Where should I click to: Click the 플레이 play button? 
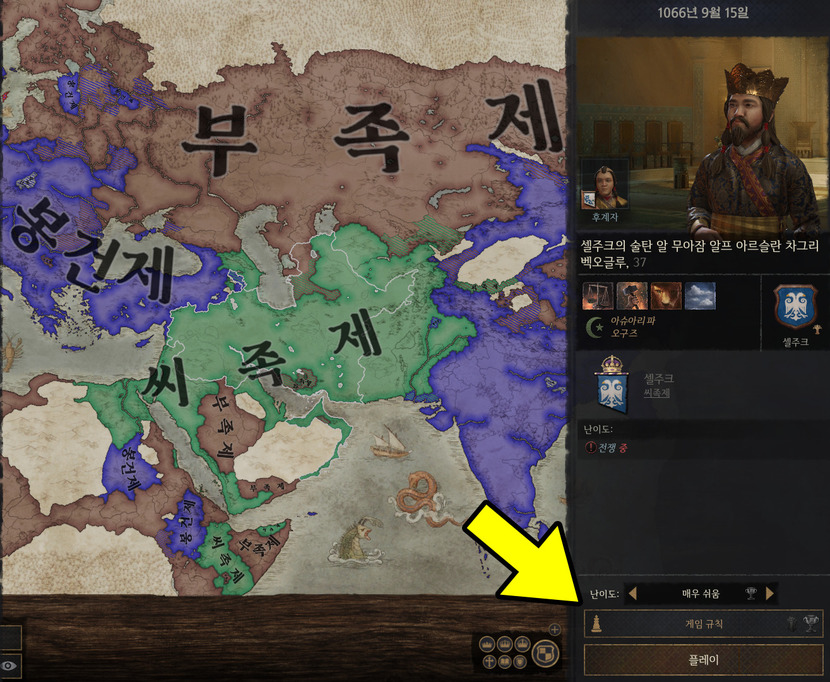pos(703,660)
